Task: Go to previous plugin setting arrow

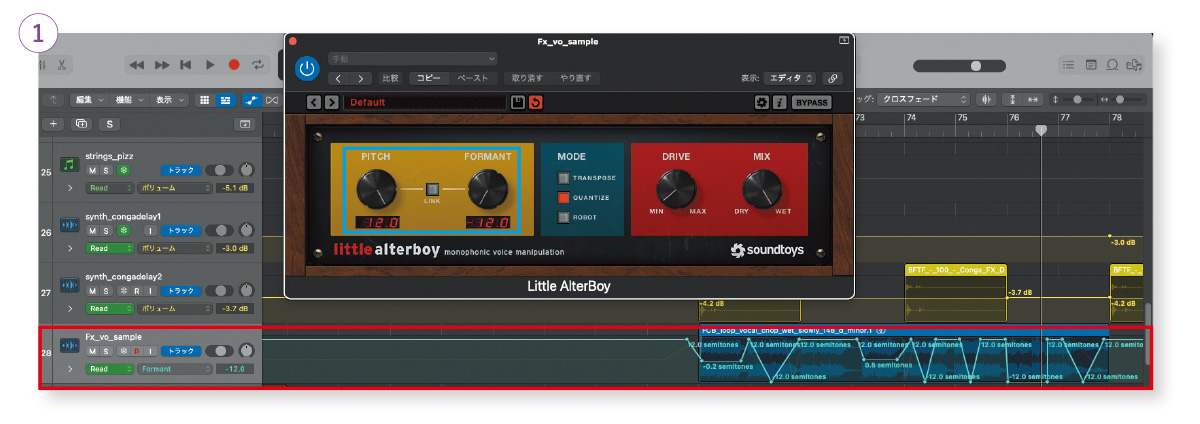Action: pos(339,77)
